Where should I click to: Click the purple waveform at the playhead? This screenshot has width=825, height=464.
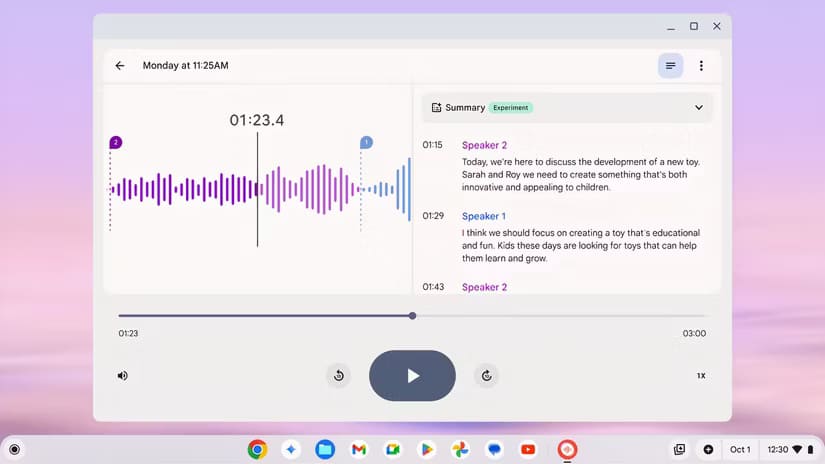257,189
